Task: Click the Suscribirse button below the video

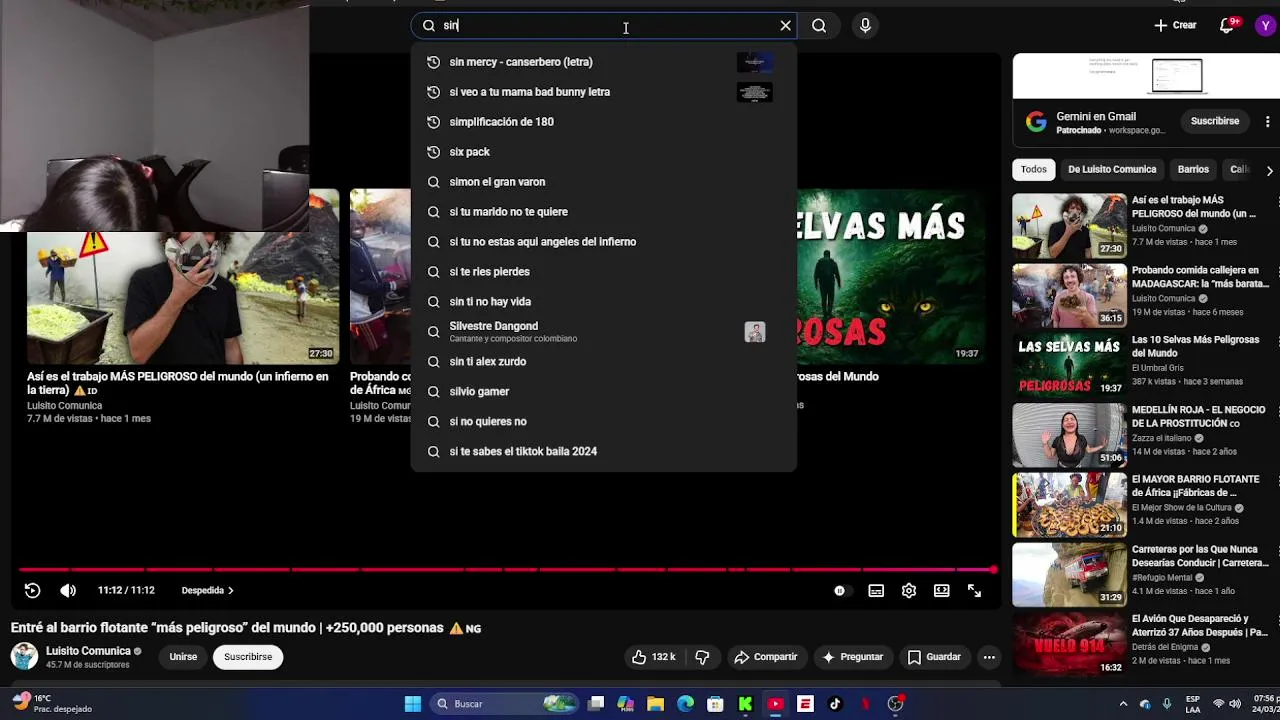Action: point(248,657)
